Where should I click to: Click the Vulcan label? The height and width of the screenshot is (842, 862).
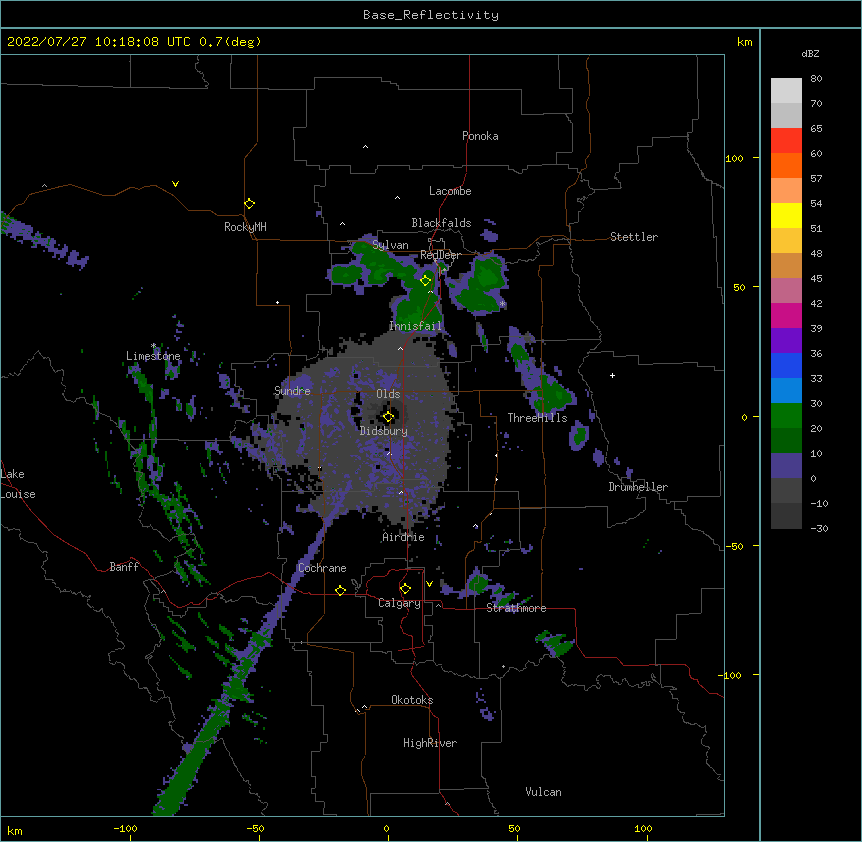click(x=543, y=792)
